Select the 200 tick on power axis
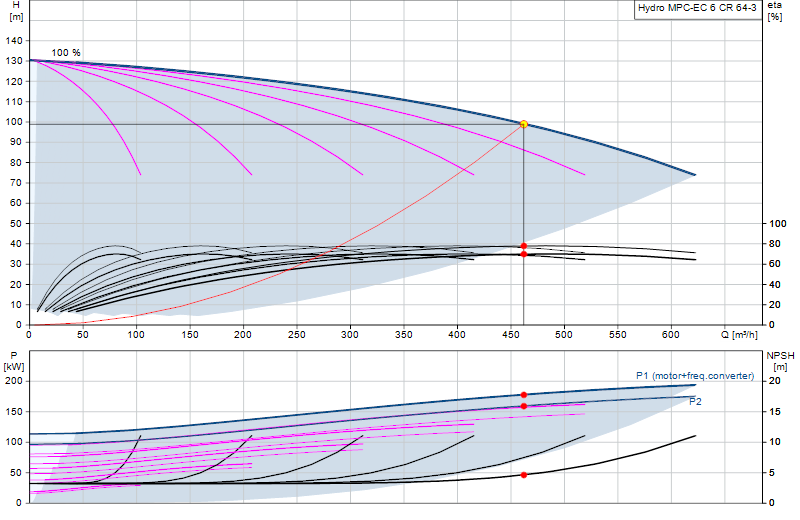Screen dimensions: 800x520 tap(14, 381)
